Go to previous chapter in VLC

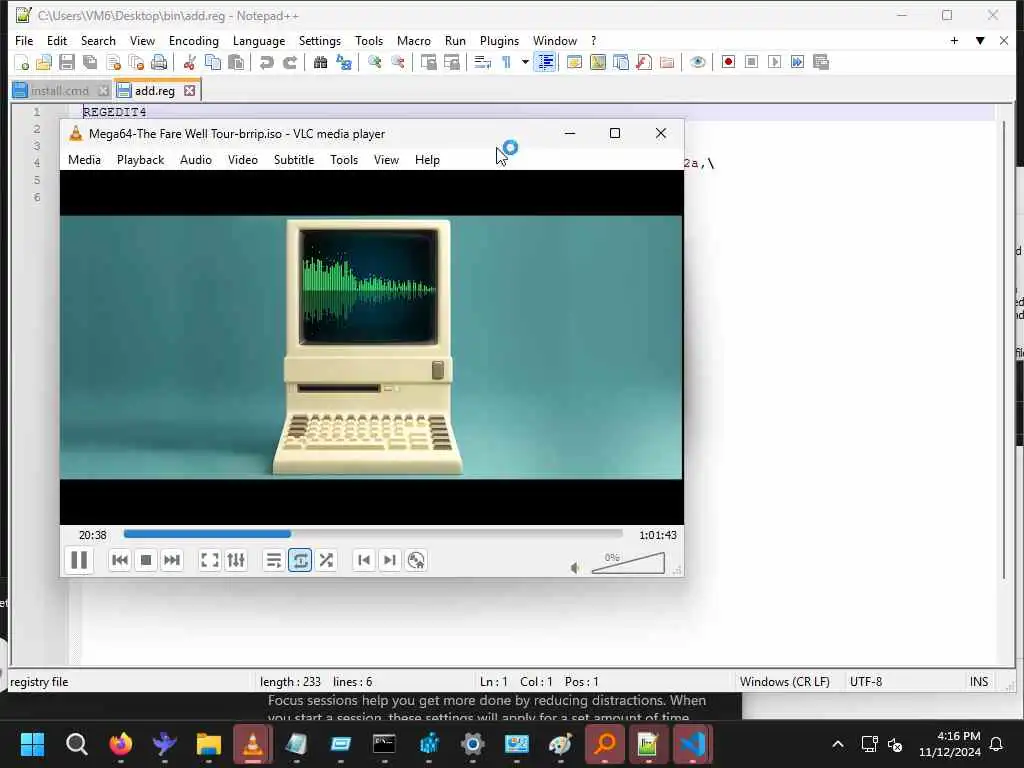364,560
